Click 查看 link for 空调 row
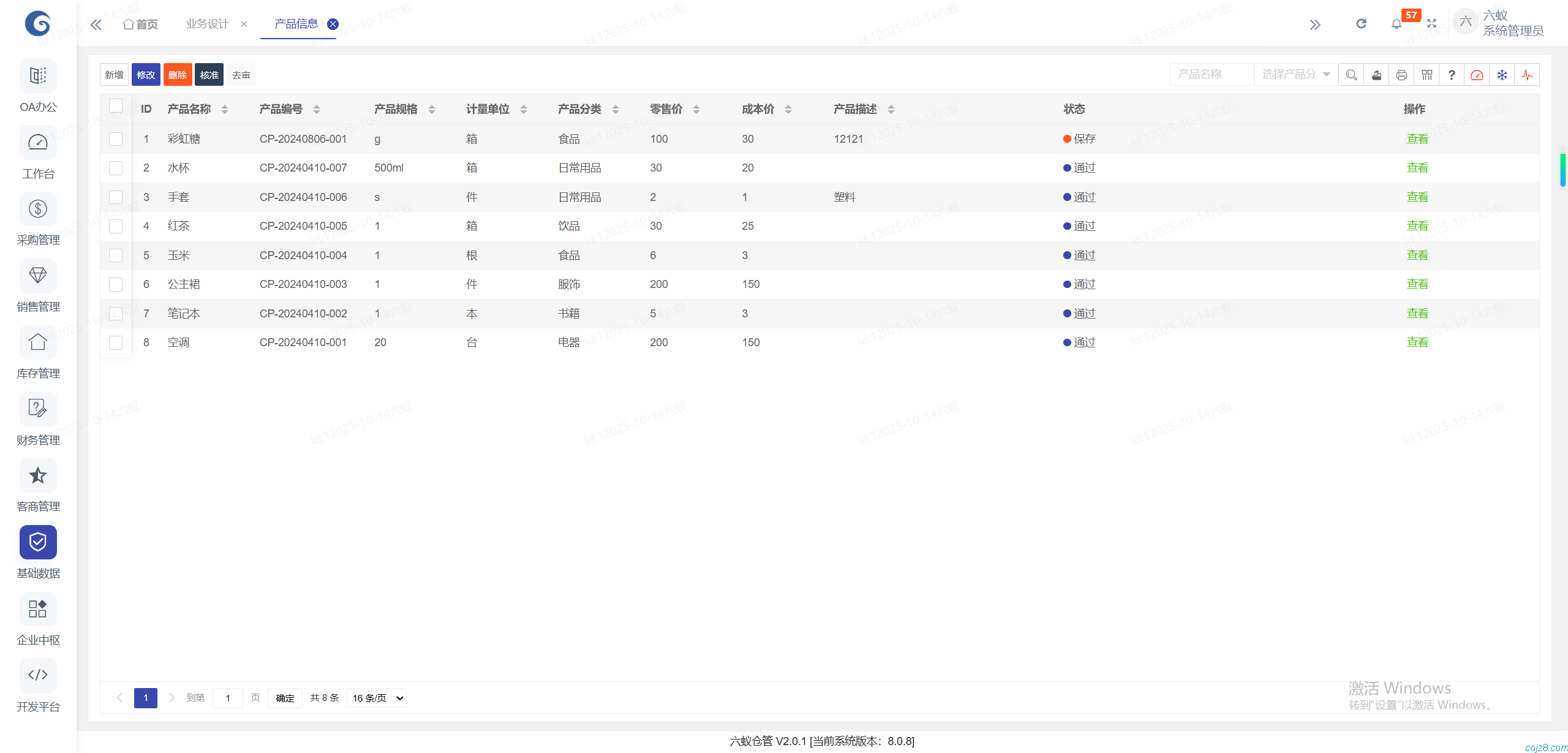Viewport: 1568px width, 753px height. 1417,342
